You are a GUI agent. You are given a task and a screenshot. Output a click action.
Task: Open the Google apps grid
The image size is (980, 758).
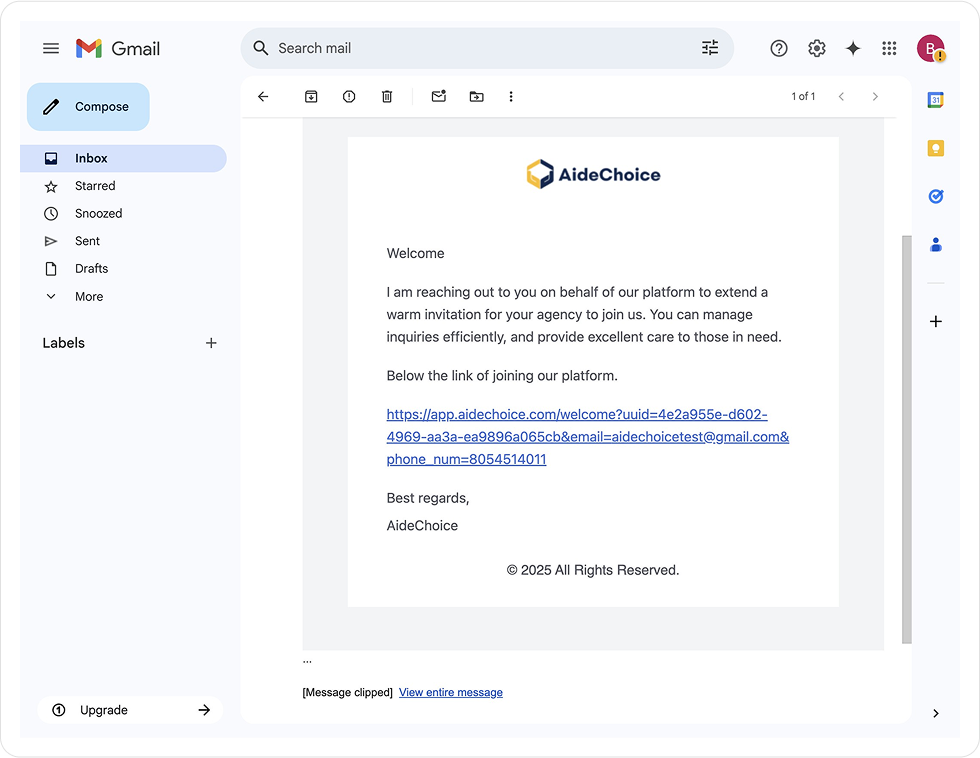point(889,48)
